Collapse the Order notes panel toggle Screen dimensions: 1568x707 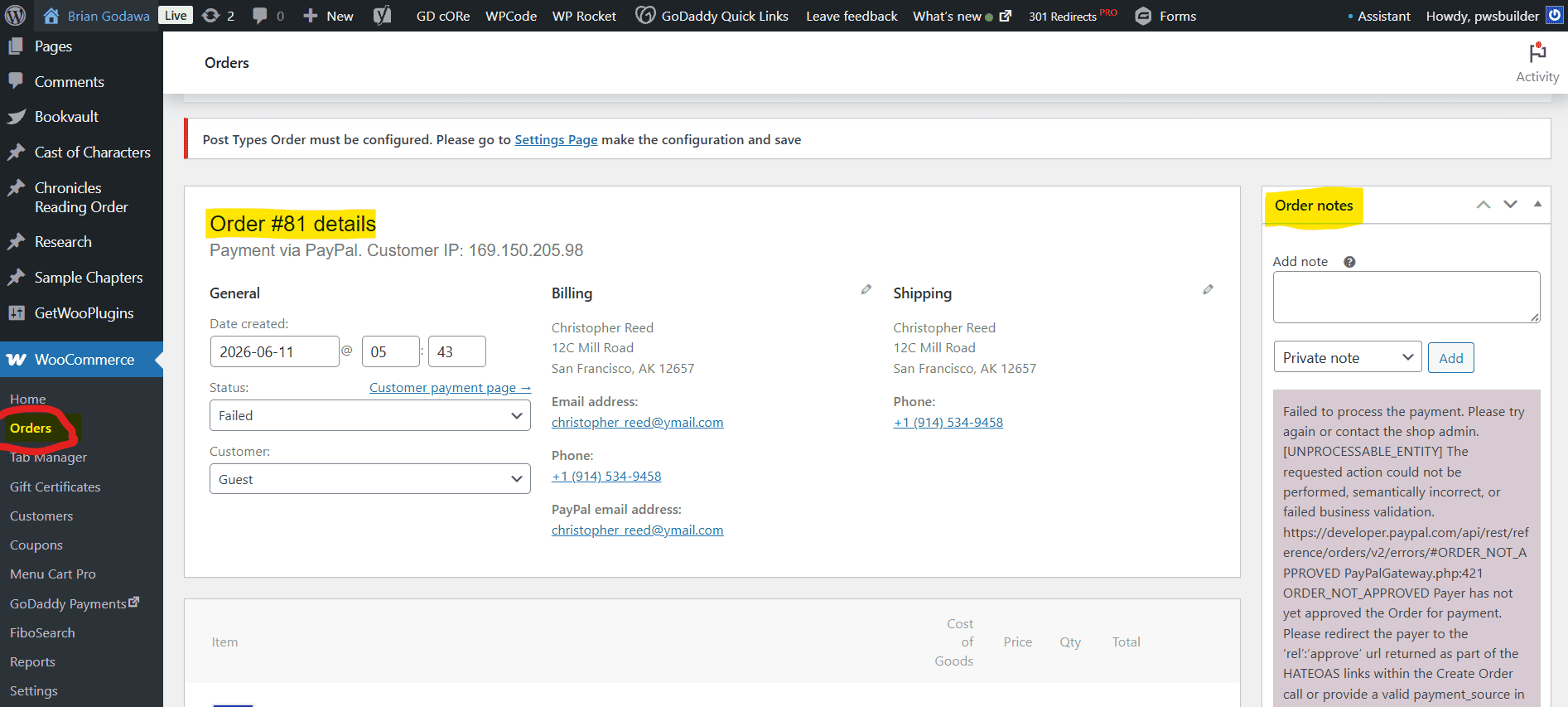[x=1538, y=205]
